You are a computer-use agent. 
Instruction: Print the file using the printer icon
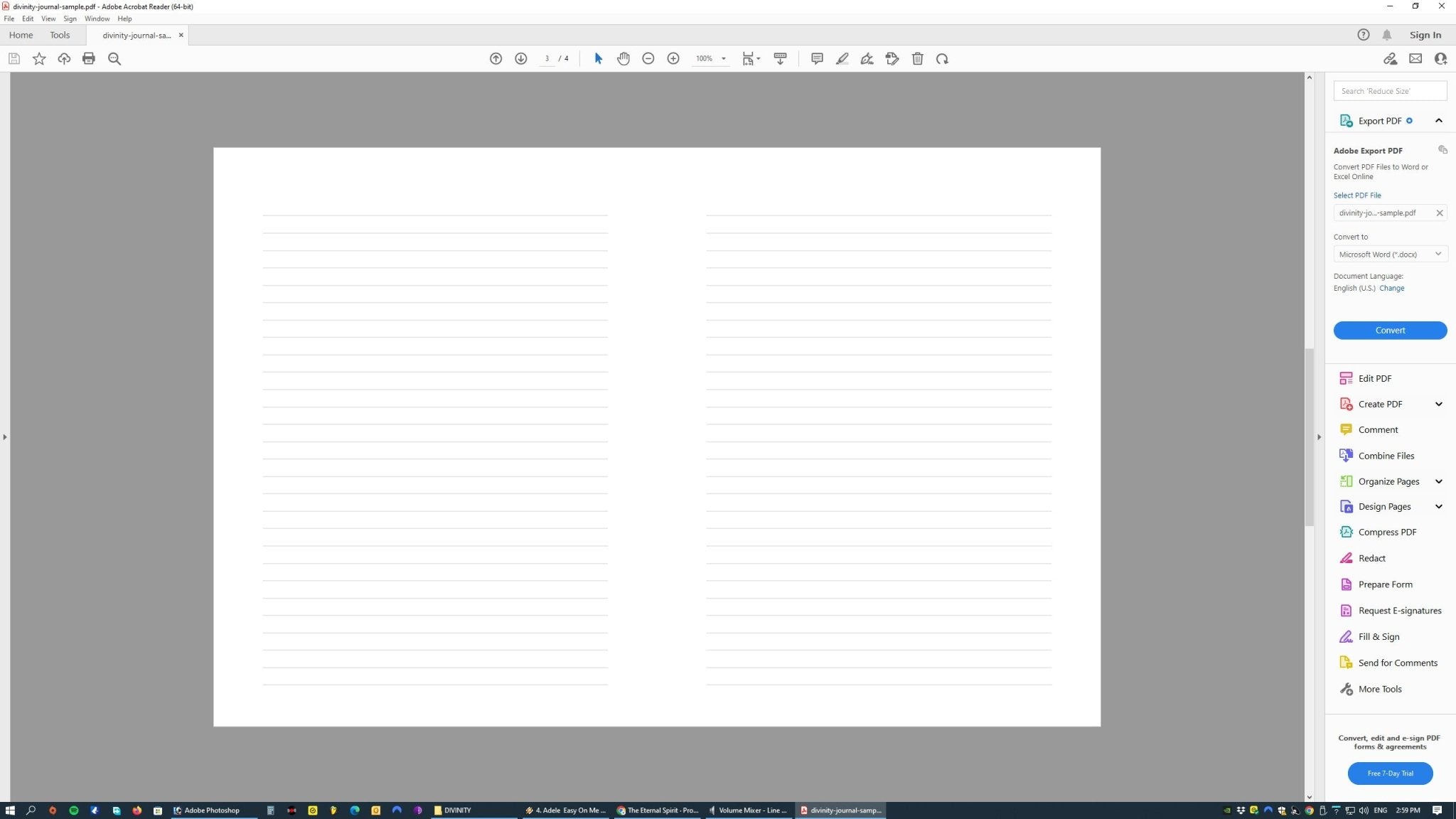pos(89,59)
